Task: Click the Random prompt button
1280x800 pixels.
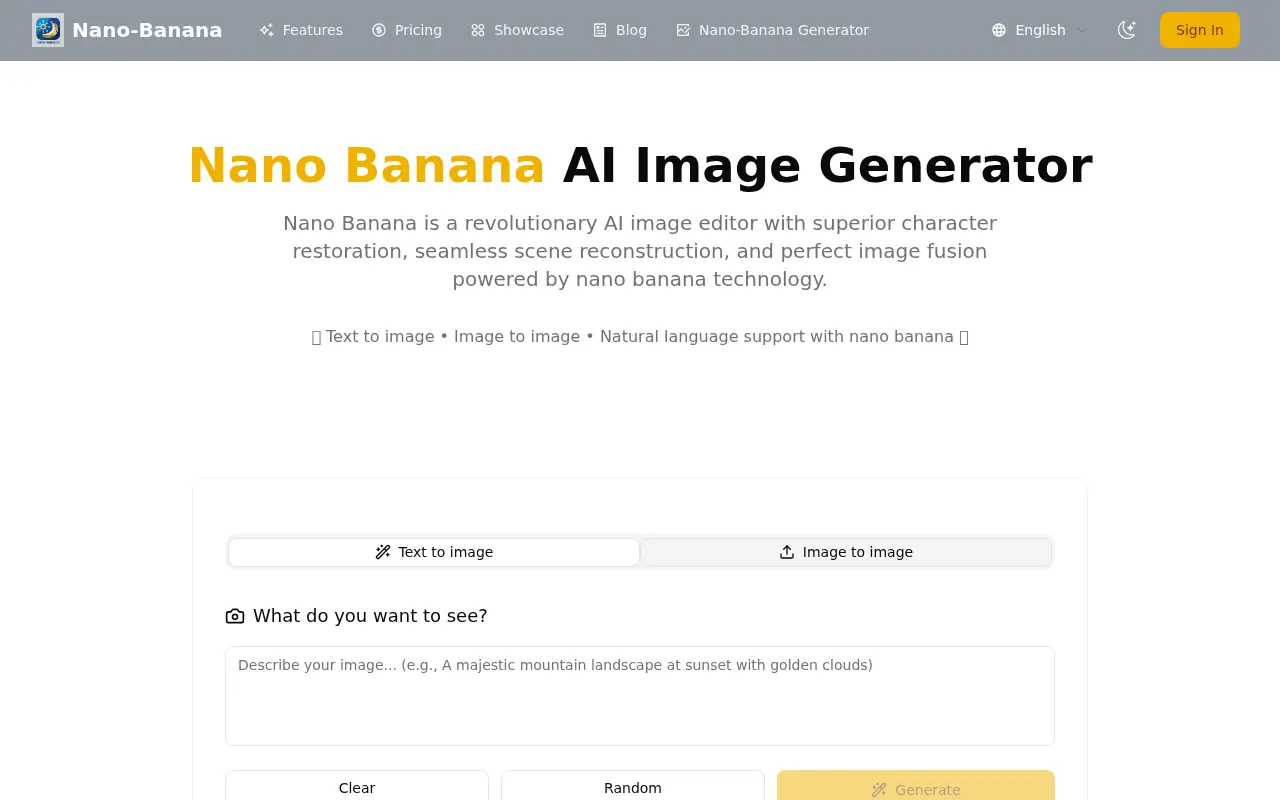Action: [632, 788]
